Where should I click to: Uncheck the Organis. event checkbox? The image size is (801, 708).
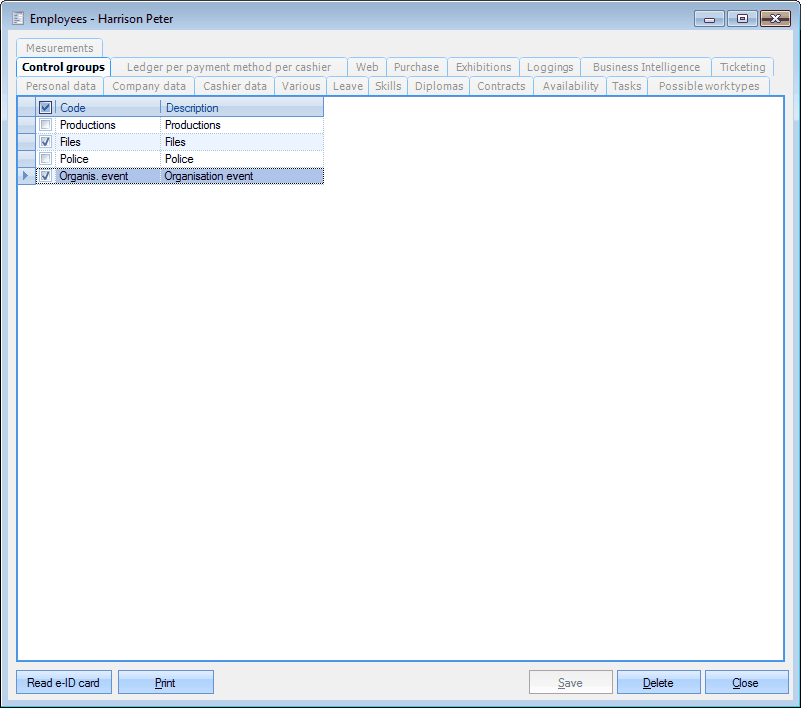tap(46, 176)
